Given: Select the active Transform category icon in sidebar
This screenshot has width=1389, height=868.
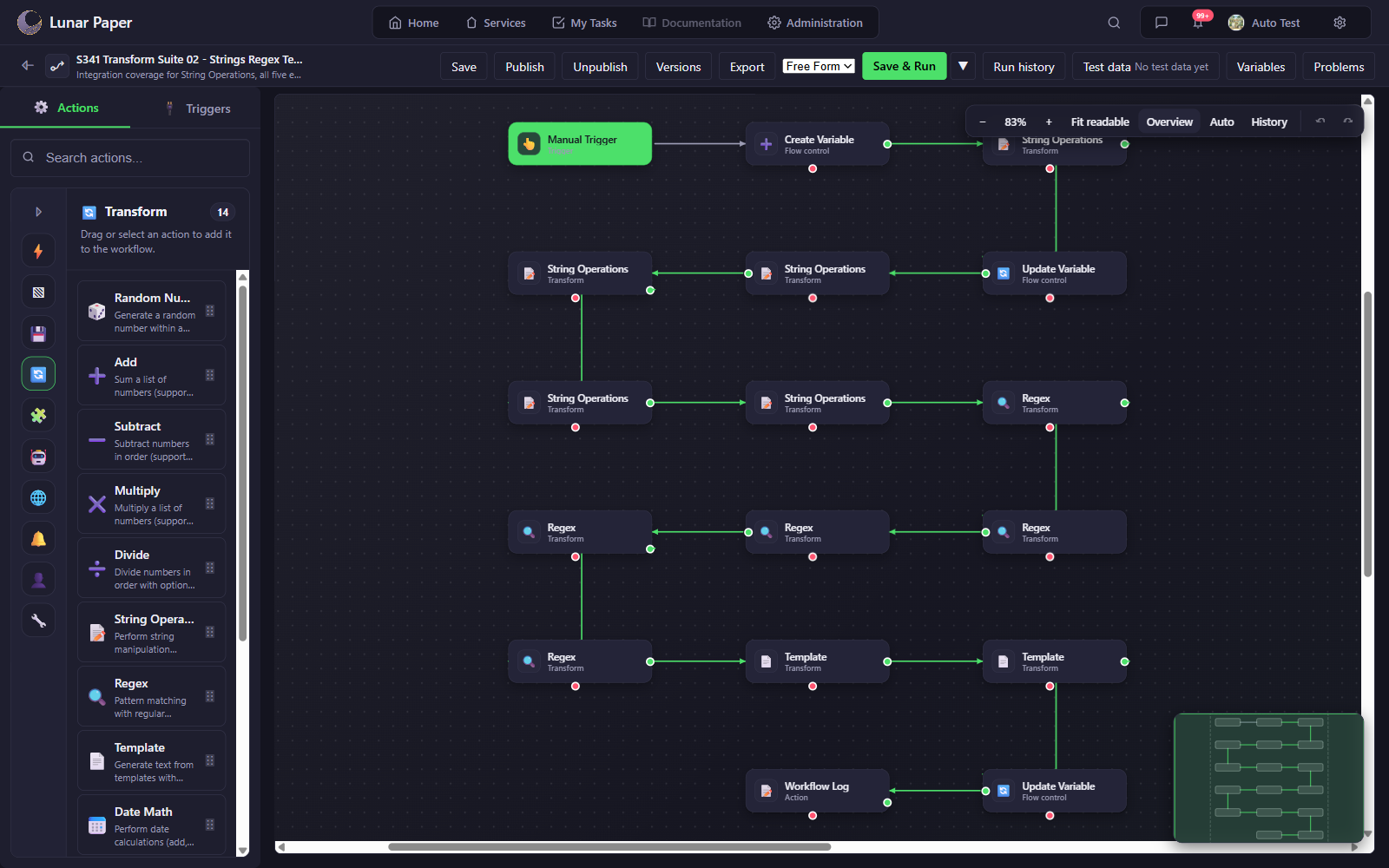Looking at the screenshot, I should (x=38, y=374).
